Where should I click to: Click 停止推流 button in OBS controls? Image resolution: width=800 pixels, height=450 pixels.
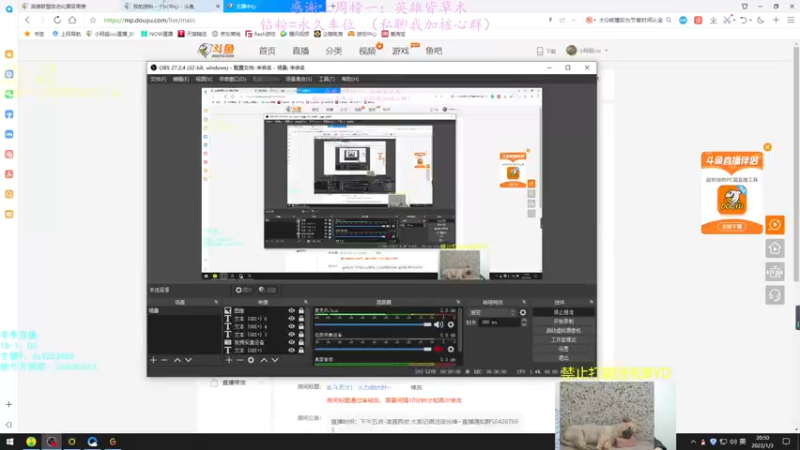(x=563, y=312)
